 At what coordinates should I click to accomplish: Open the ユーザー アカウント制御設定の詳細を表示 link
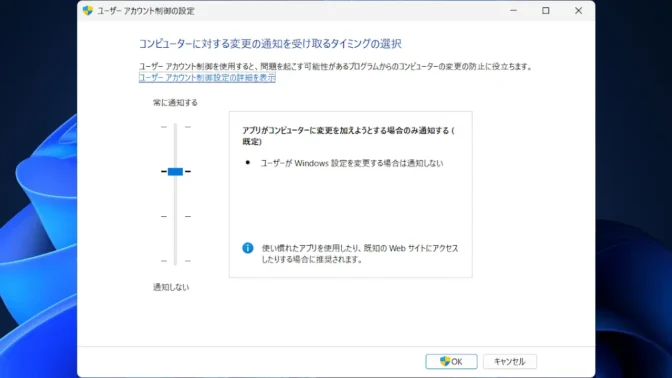(x=207, y=78)
